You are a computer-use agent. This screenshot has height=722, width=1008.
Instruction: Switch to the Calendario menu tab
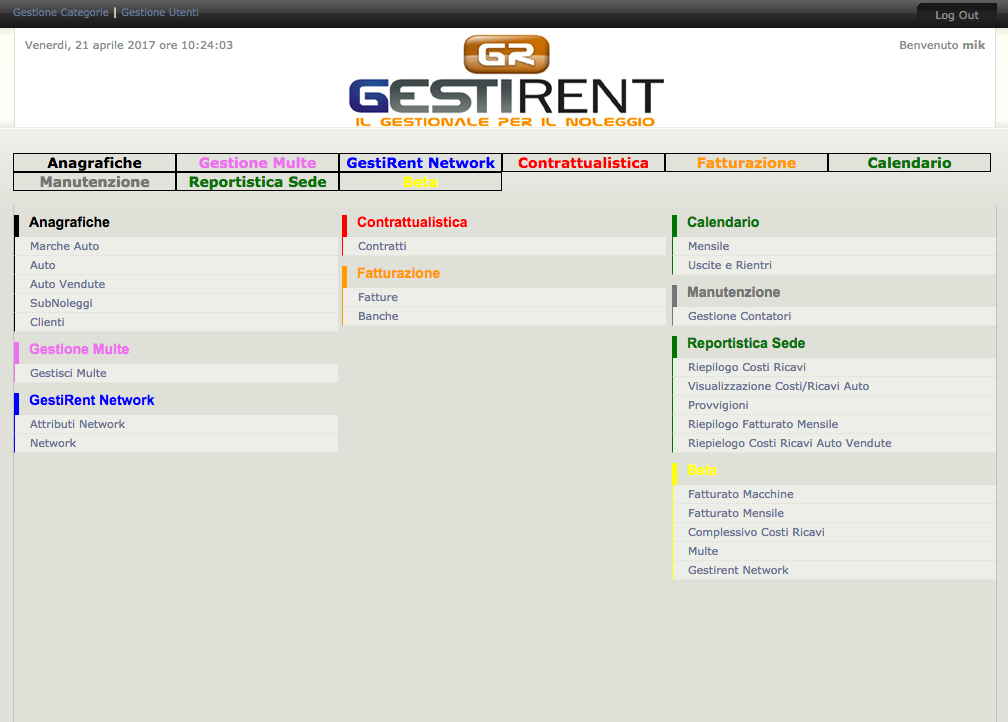[x=909, y=163]
